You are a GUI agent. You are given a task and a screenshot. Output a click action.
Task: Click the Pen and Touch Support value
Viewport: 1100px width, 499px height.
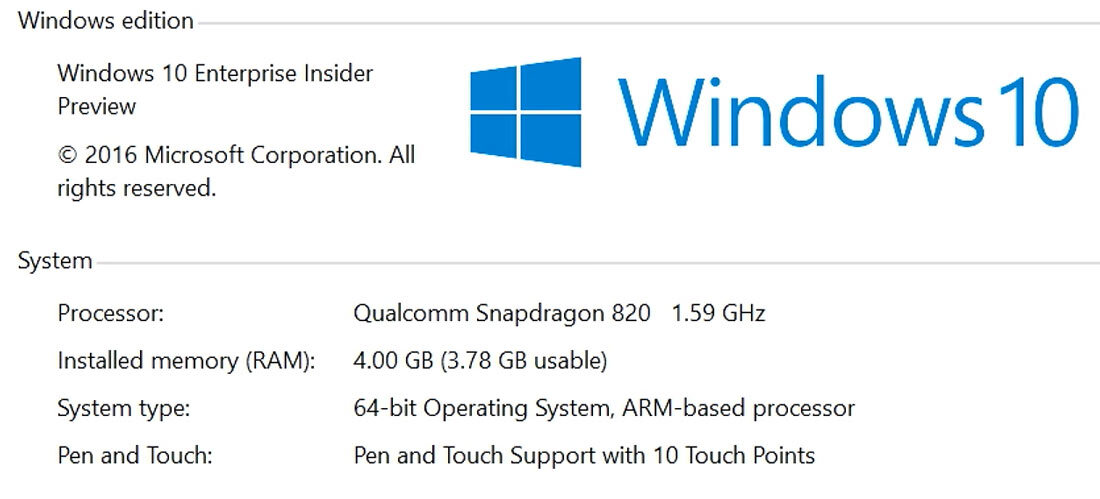584,456
